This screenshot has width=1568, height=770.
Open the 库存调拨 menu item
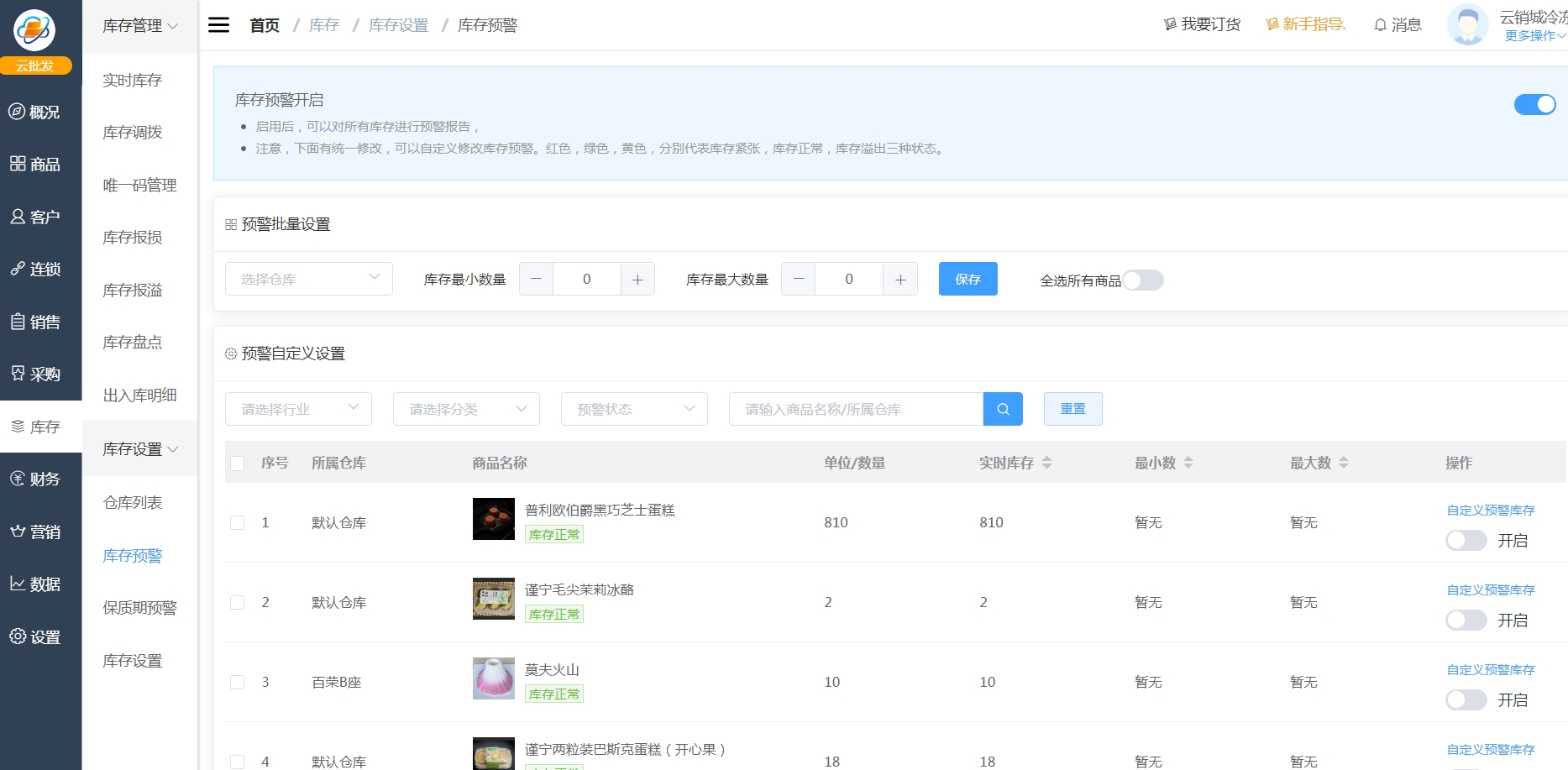[x=132, y=132]
